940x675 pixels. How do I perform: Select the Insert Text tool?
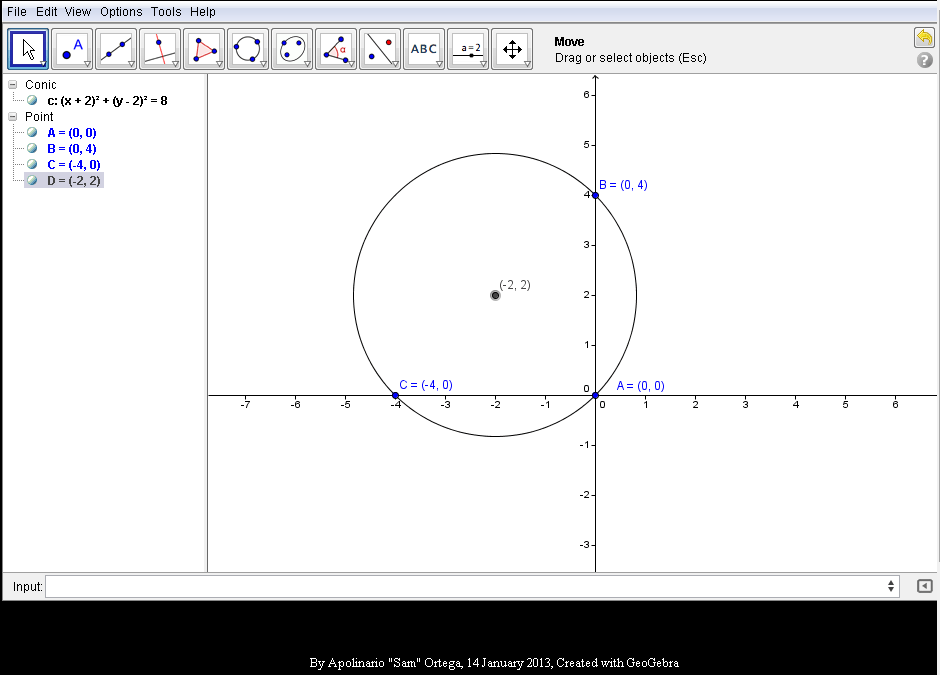point(423,47)
